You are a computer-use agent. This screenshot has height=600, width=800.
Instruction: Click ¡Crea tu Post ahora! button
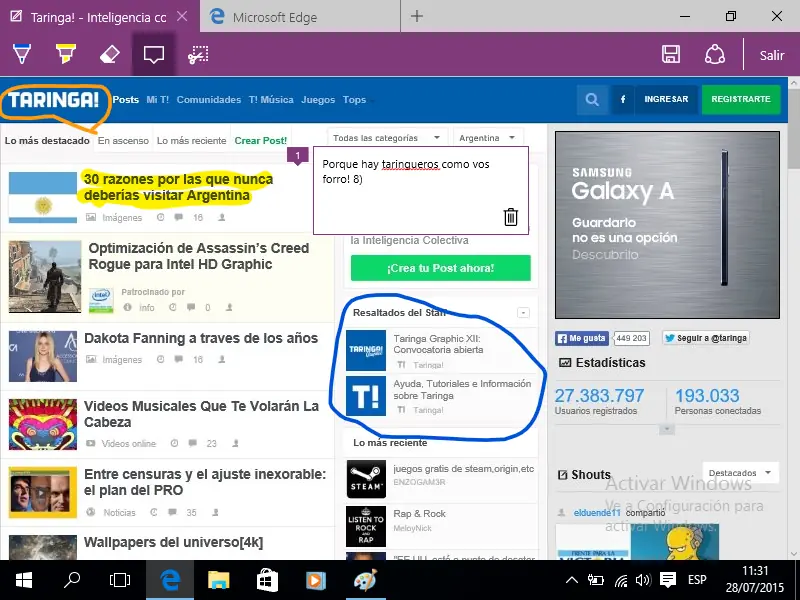(440, 268)
